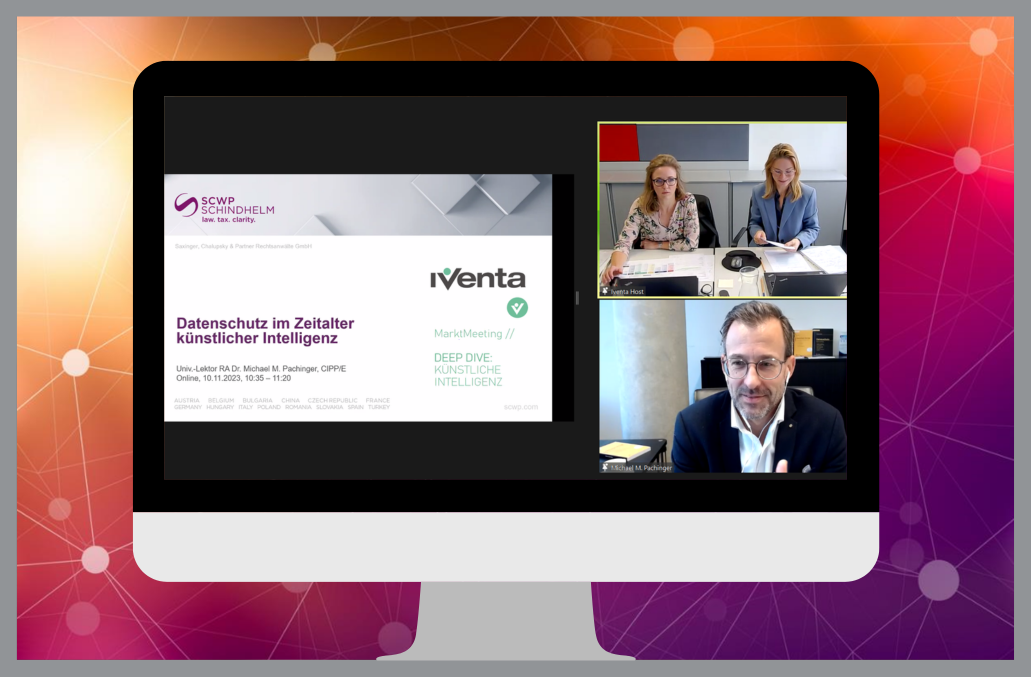This screenshot has width=1031, height=677.
Task: Click the green checkmark badge under Iventa logo
Action: (x=517, y=308)
